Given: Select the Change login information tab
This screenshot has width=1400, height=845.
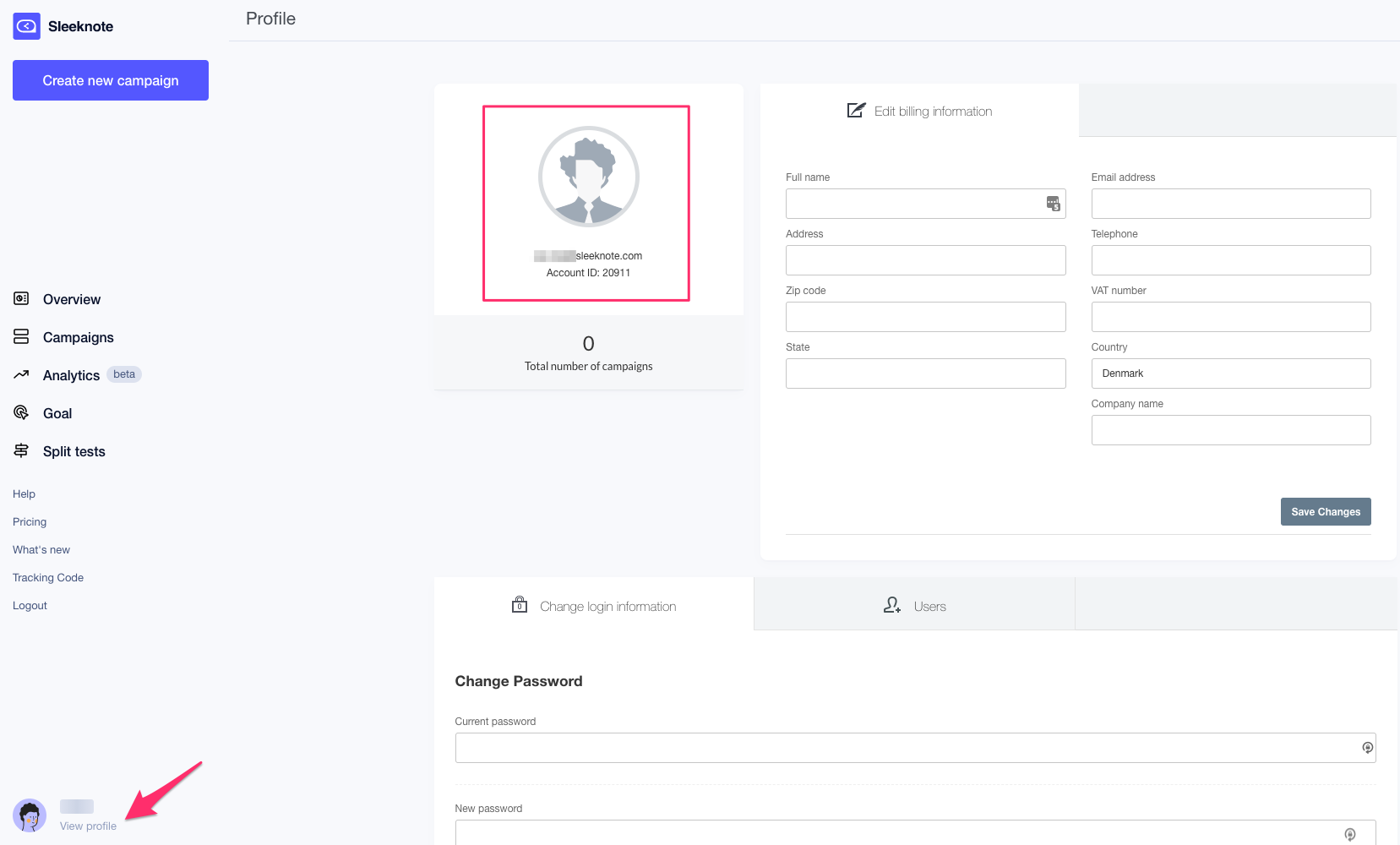Looking at the screenshot, I should pyautogui.click(x=594, y=606).
